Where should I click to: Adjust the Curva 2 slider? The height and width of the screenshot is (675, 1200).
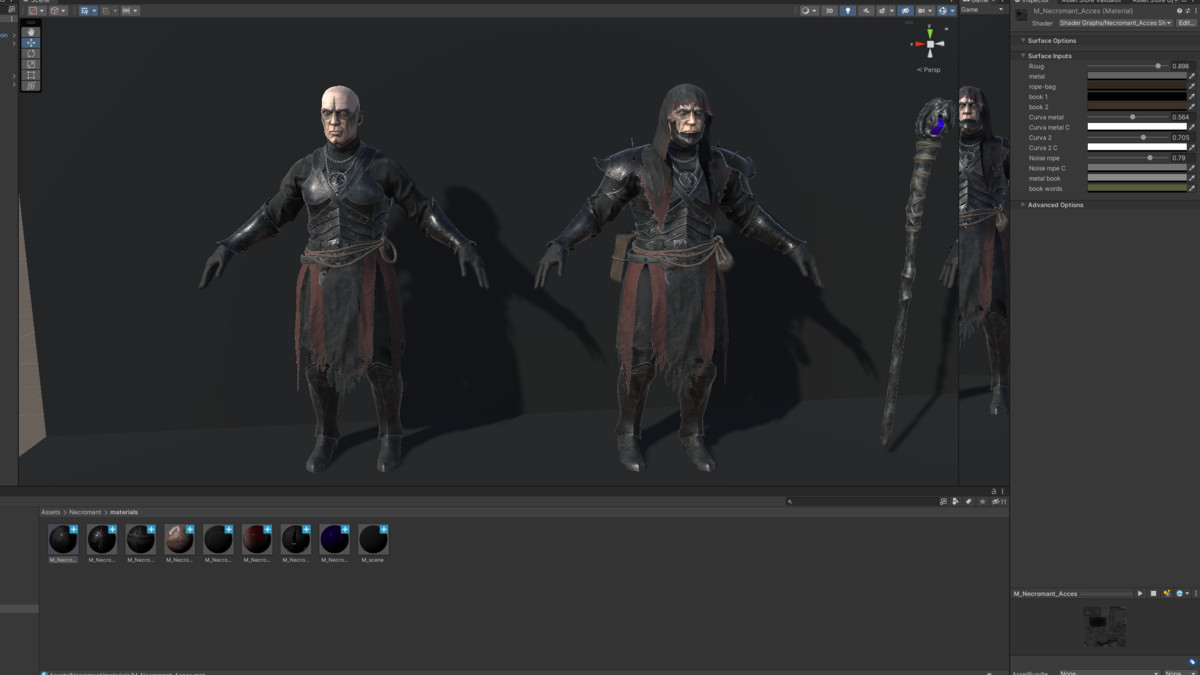pos(1127,137)
